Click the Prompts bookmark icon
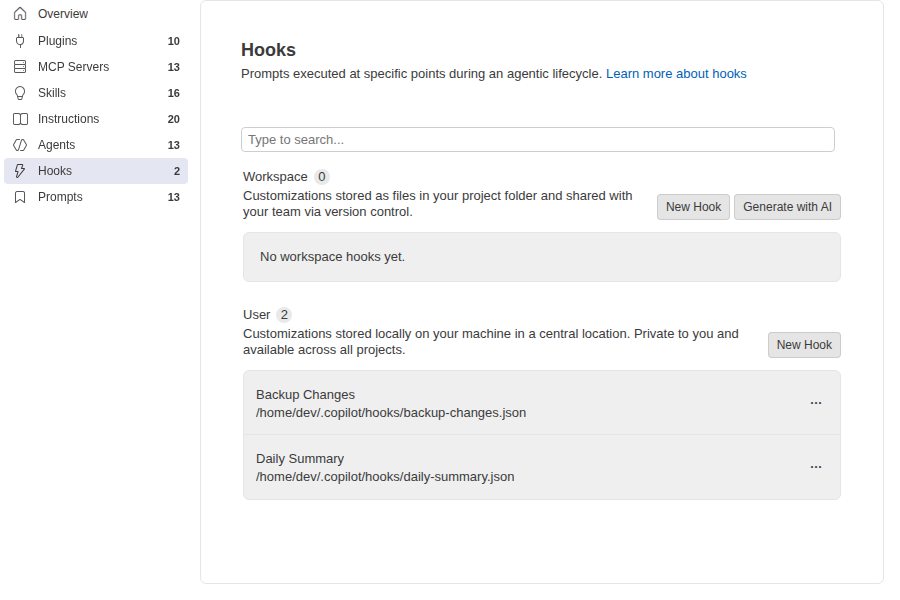 pyautogui.click(x=20, y=197)
